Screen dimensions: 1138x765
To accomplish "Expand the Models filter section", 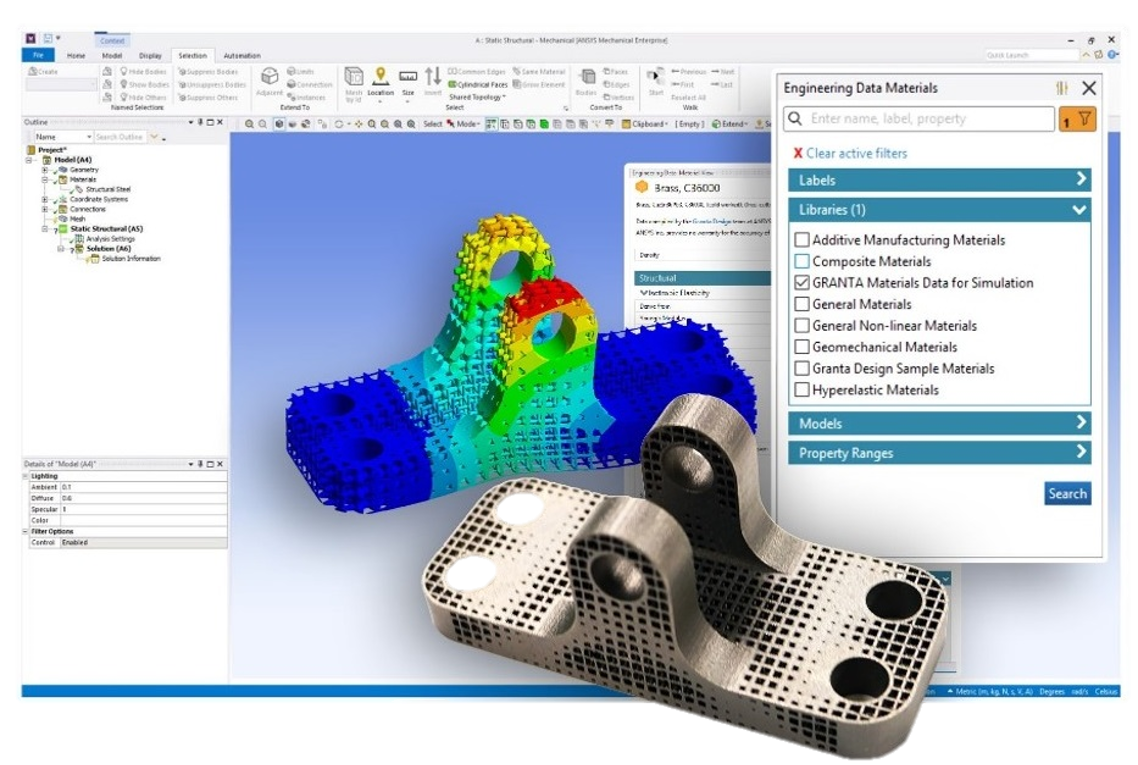I will [939, 423].
